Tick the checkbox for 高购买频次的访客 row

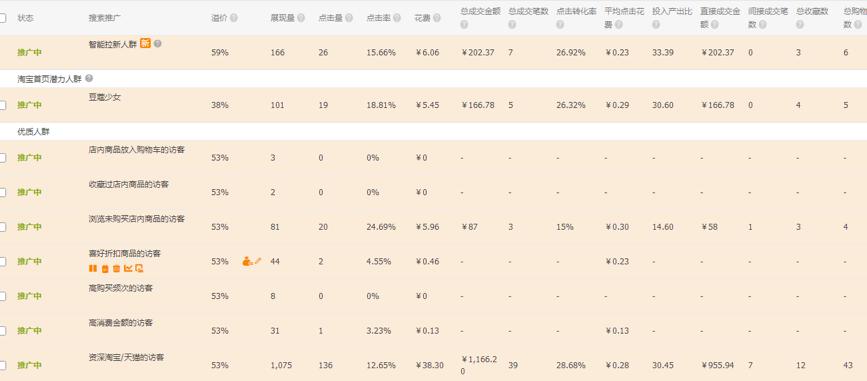tap(2, 296)
